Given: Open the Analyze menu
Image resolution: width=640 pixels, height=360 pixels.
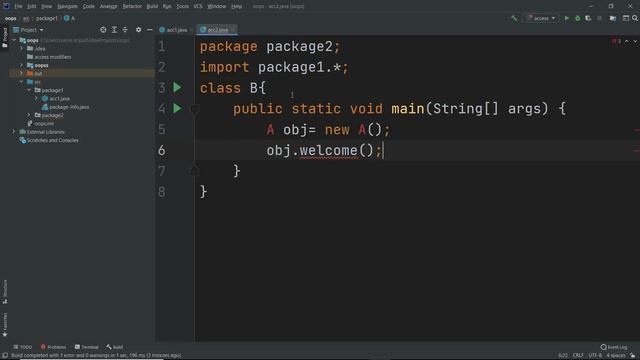Looking at the screenshot, I should pos(109,7).
